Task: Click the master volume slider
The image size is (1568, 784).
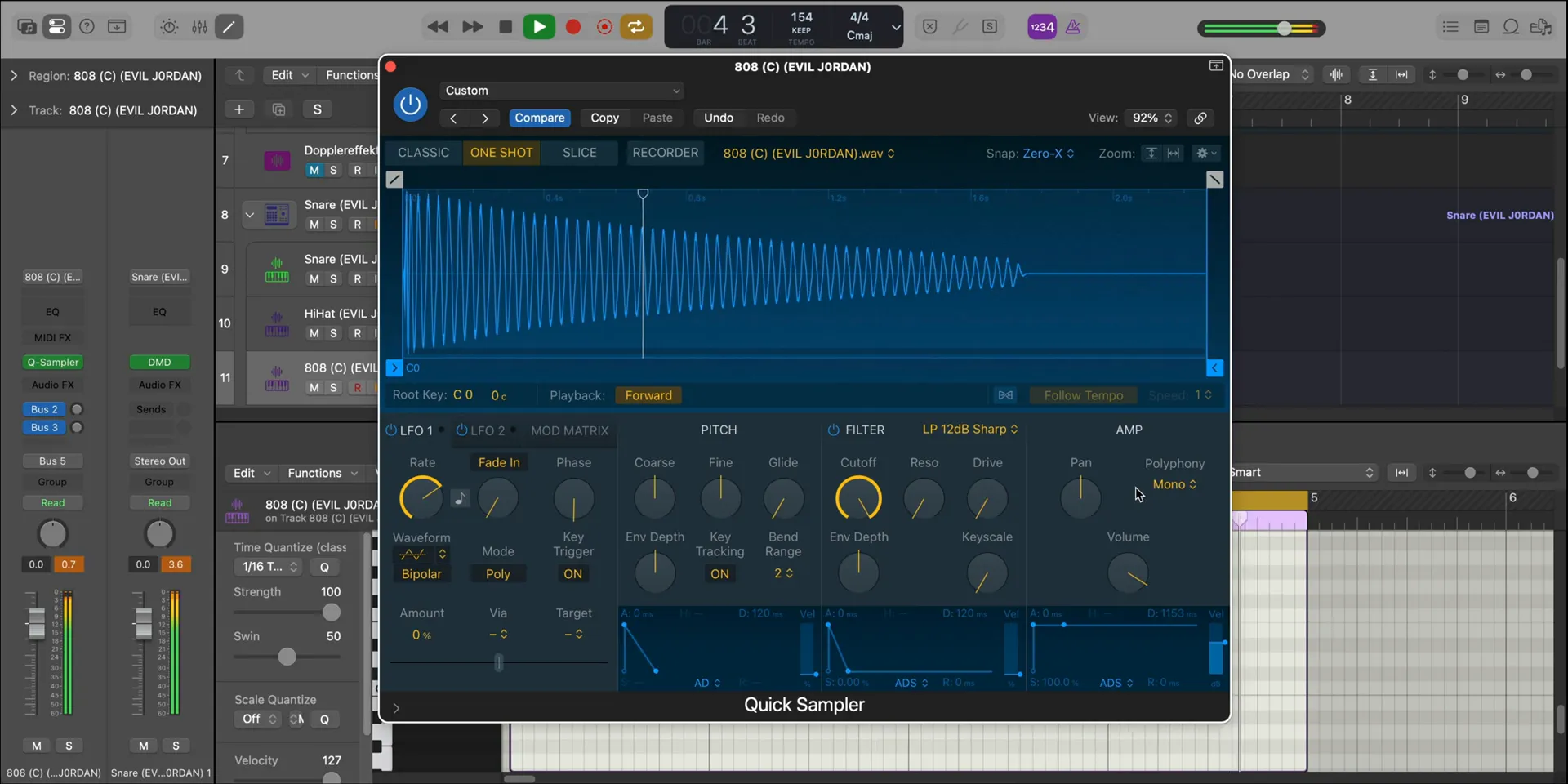Action: click(x=1284, y=29)
